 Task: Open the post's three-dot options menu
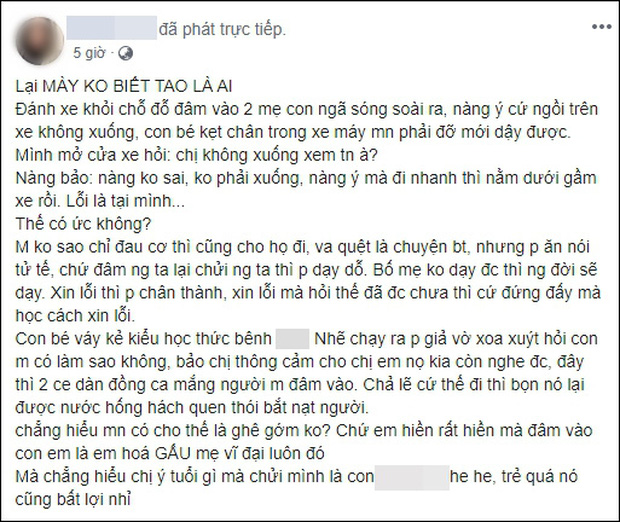tap(601, 27)
